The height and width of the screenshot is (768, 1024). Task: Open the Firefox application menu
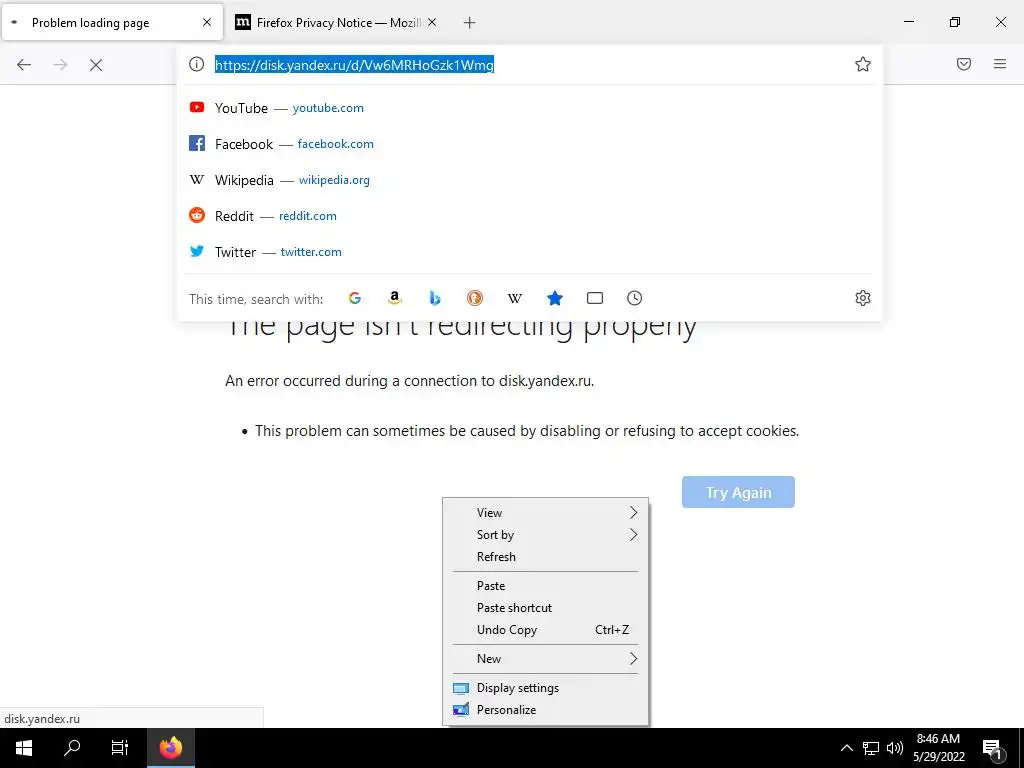click(1000, 64)
